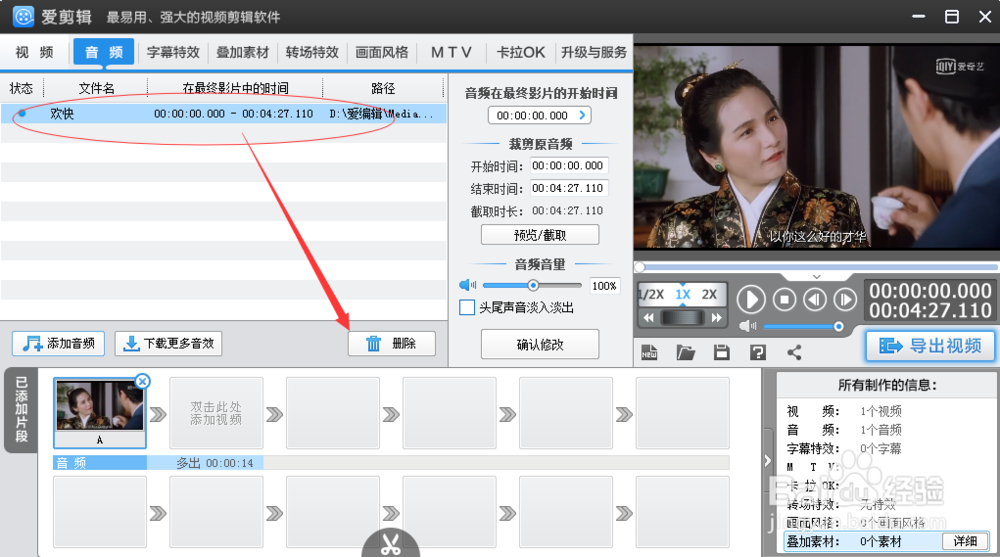
Task: Click the preview progress bar handle
Action: point(640,267)
